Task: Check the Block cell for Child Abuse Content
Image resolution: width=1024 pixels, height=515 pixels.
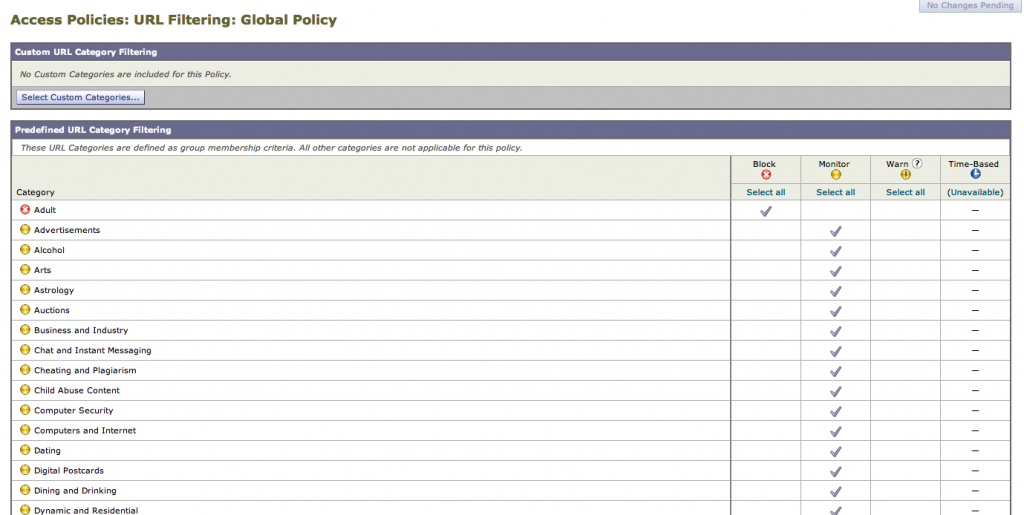Action: (x=766, y=391)
